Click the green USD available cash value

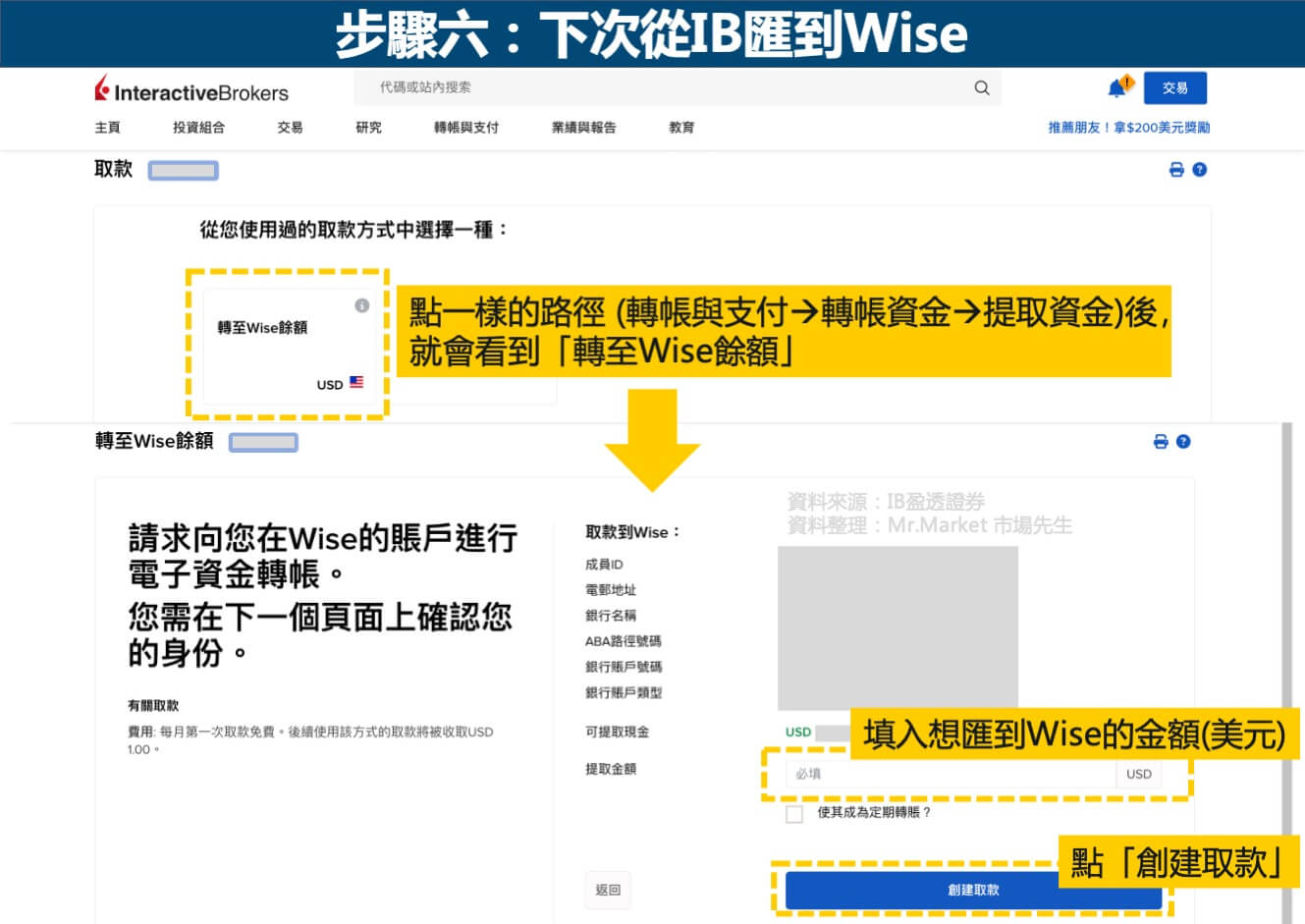pyautogui.click(x=798, y=732)
